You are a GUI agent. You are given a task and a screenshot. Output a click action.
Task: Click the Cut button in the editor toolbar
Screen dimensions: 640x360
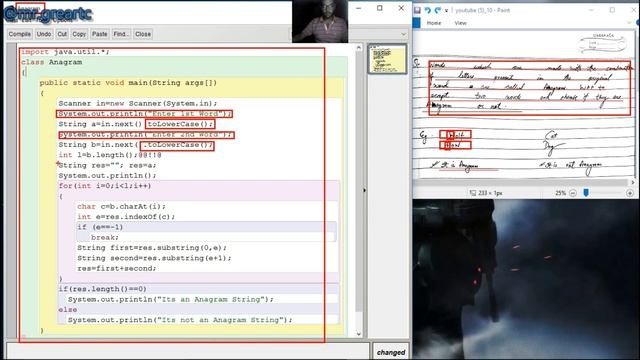[x=62, y=34]
